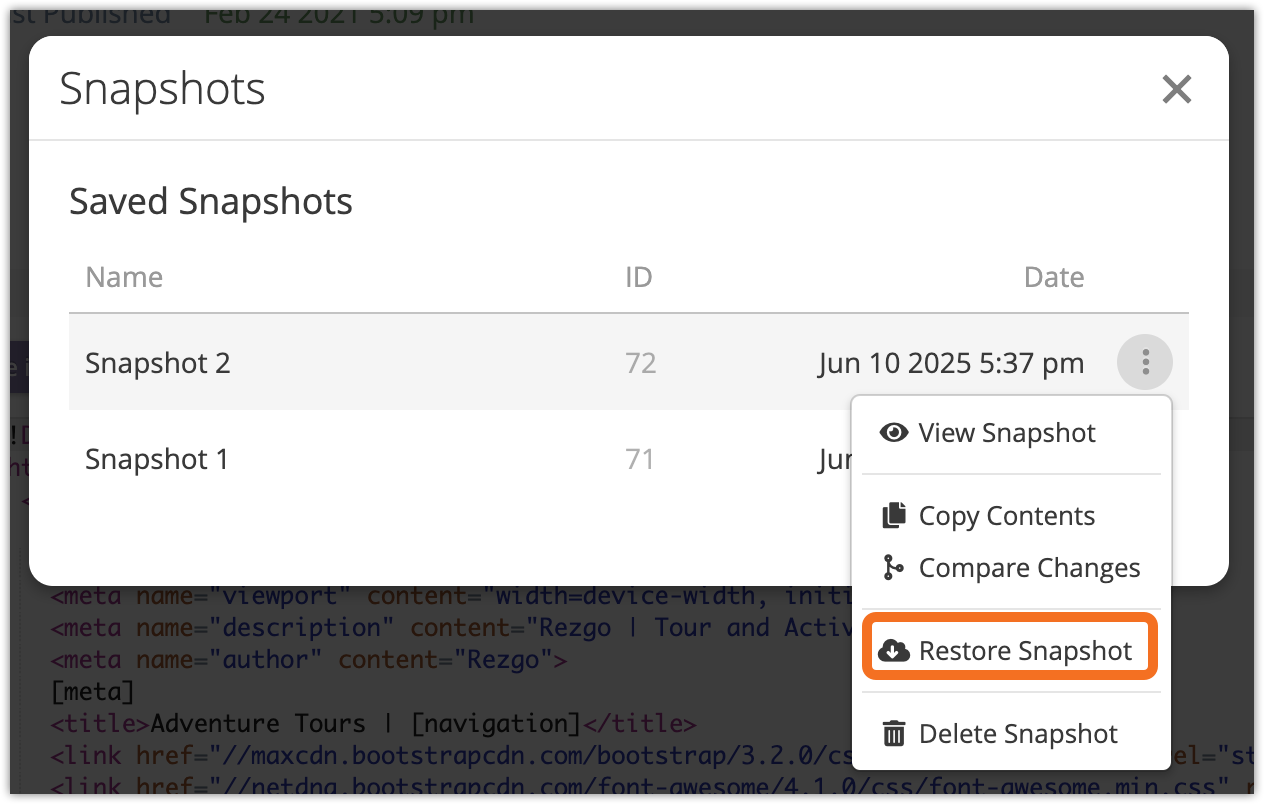1264x804 pixels.
Task: Close the Snapshots dialog
Action: pos(1177,90)
